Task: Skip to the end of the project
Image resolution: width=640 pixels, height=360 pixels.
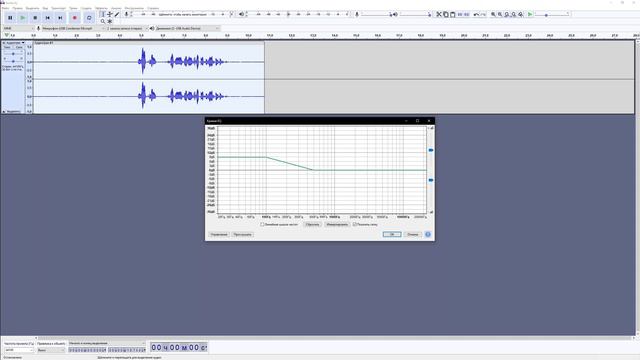Action: (60, 18)
